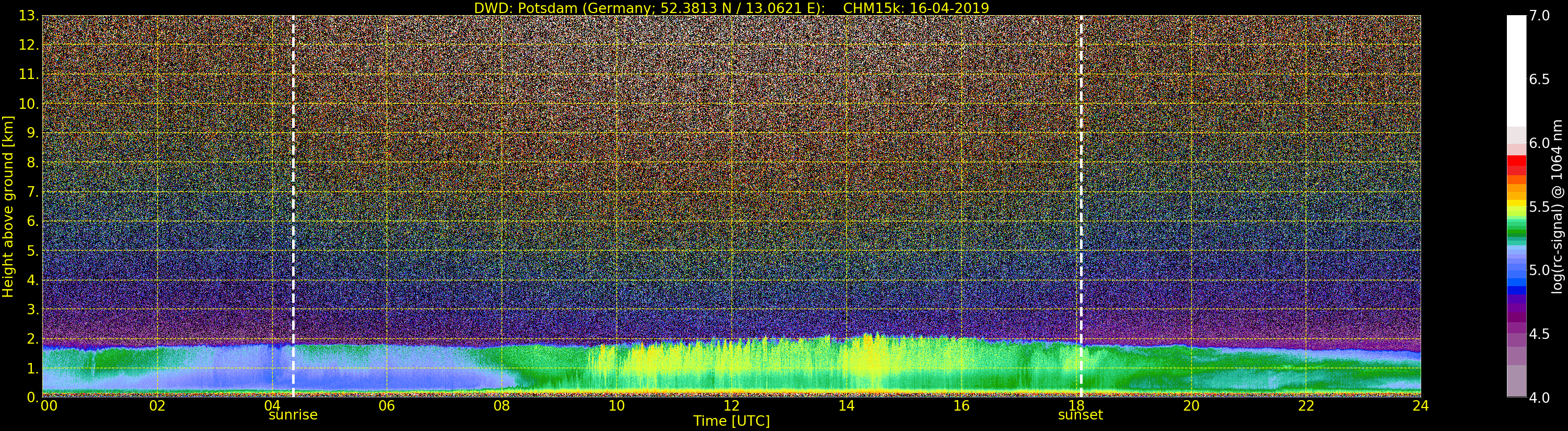Screen dimensions: 1568x431
Task: Click the time axis tick label '20'
Action: coord(1191,406)
